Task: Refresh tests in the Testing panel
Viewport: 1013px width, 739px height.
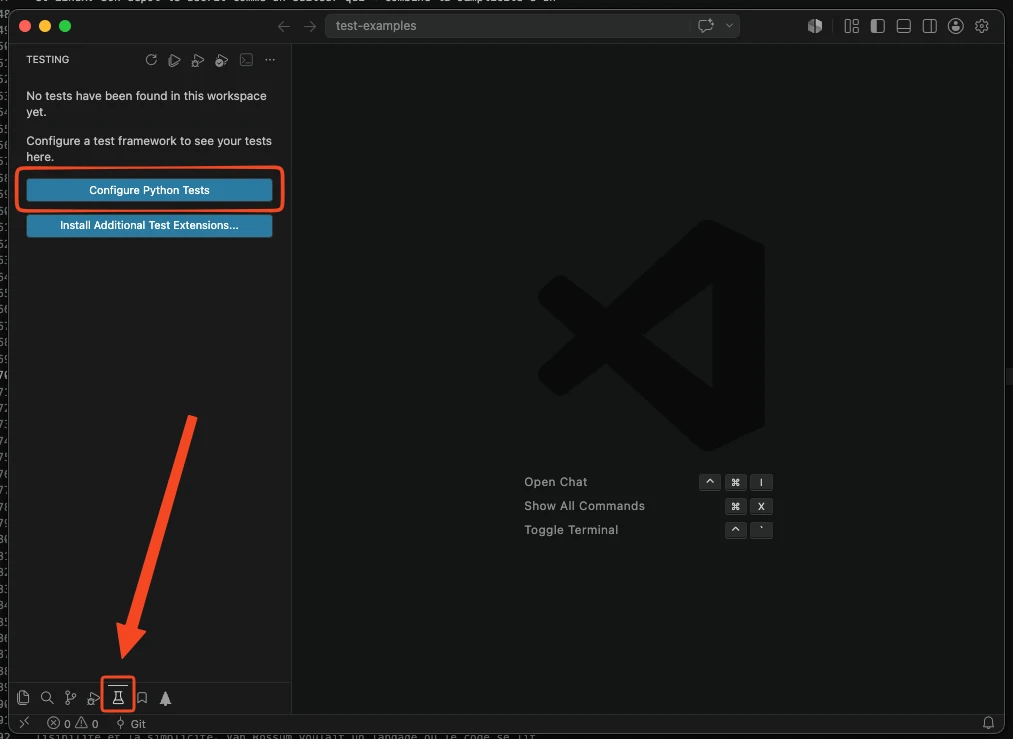Action: 151,60
